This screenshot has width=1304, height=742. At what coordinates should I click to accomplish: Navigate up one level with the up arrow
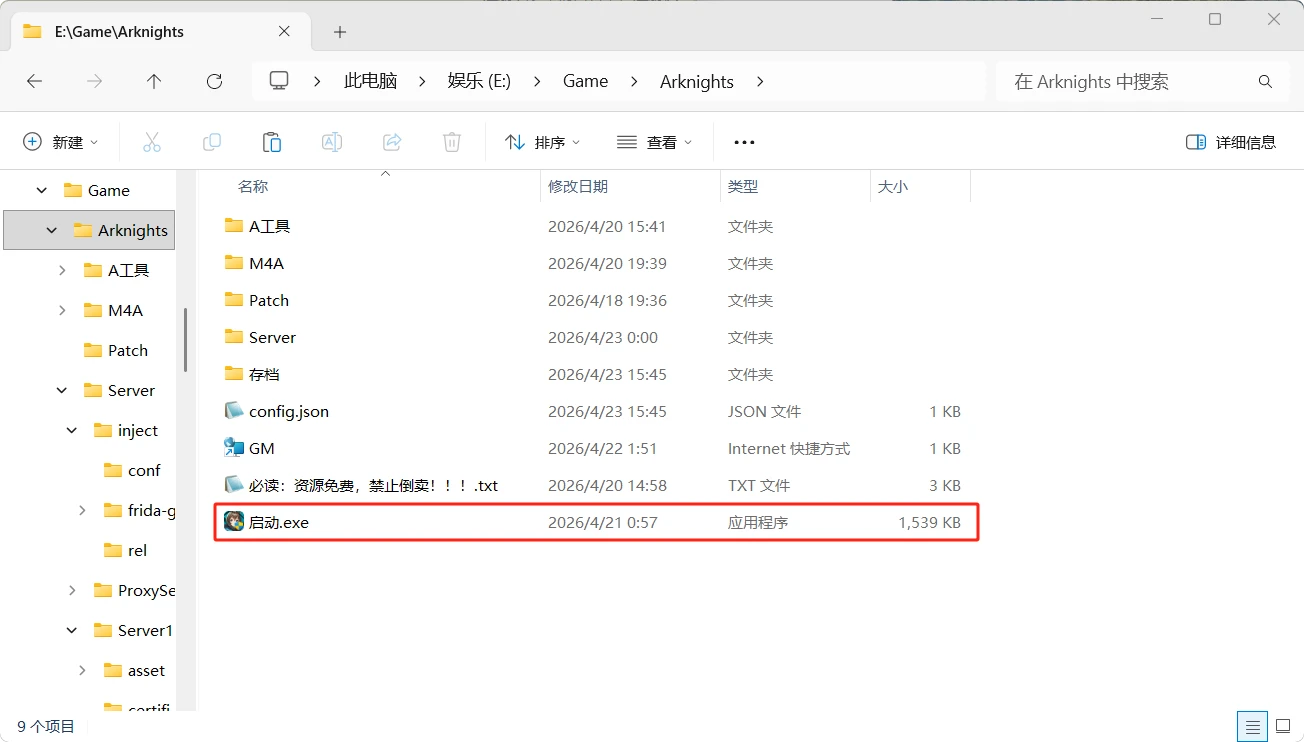pos(154,81)
